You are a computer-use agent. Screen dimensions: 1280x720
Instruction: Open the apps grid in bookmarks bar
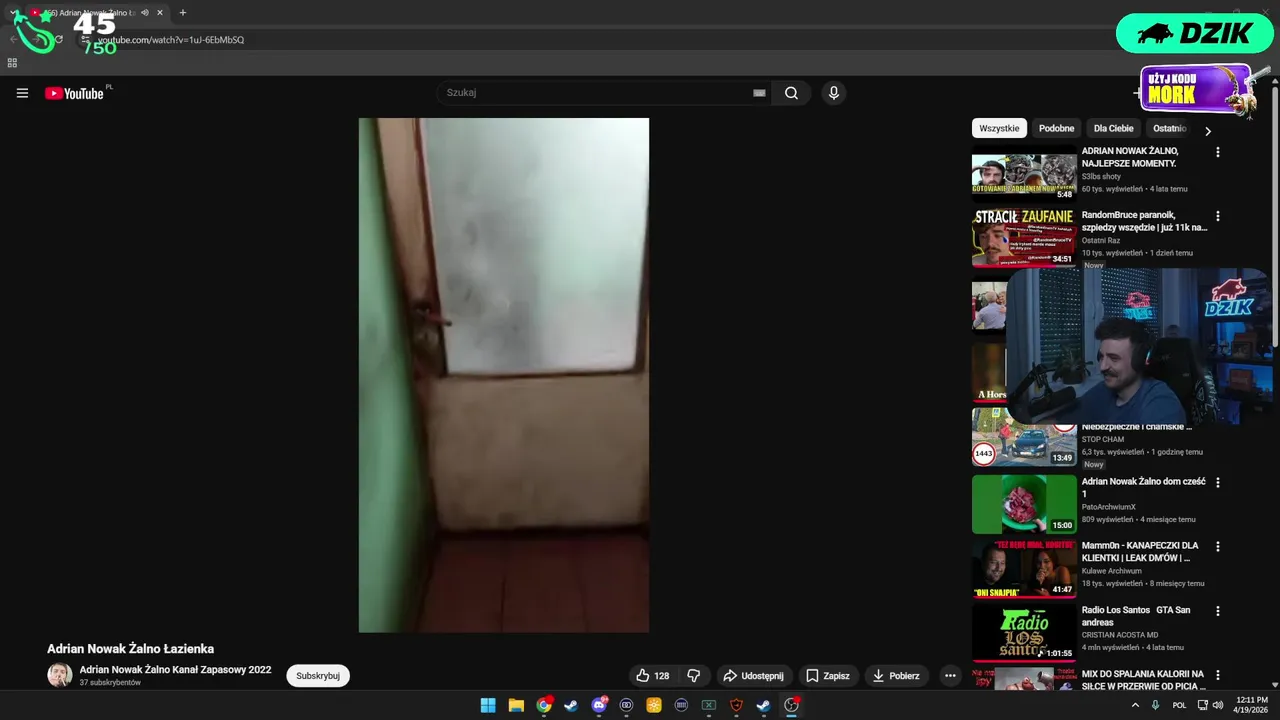coord(12,63)
